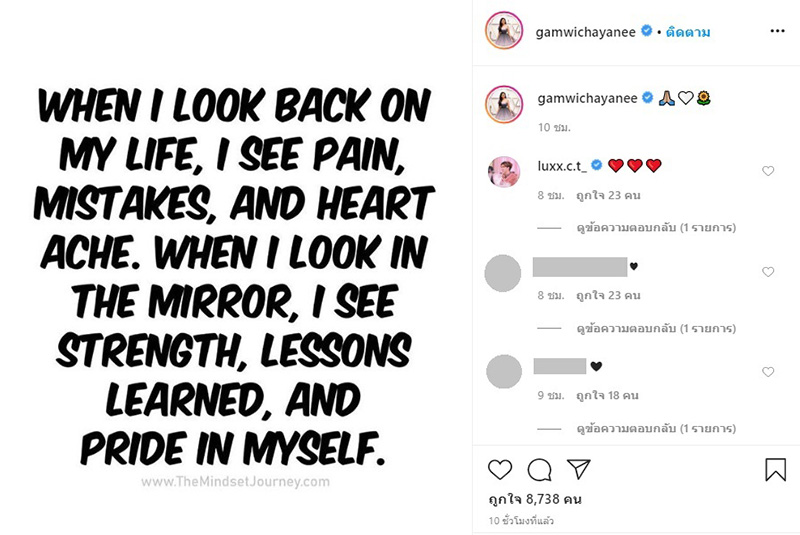Screen dimensions: 800x535
Task: Save the post with the bookmark icon
Action: coord(776,470)
